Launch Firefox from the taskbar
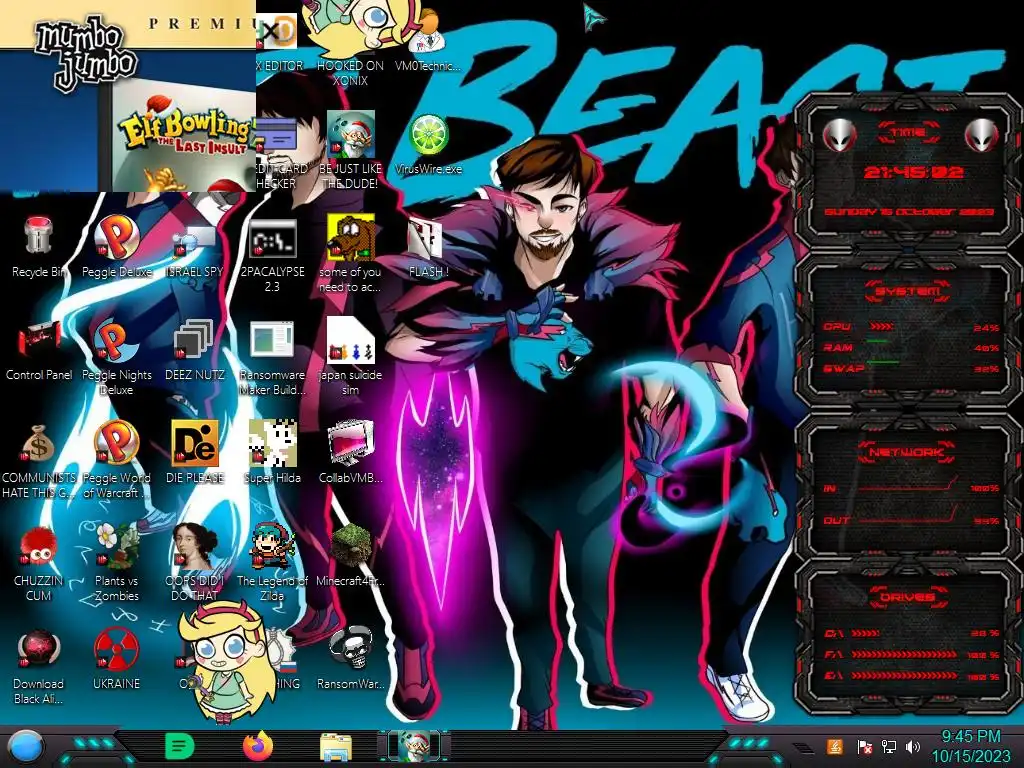Image resolution: width=1024 pixels, height=768 pixels. click(x=258, y=746)
